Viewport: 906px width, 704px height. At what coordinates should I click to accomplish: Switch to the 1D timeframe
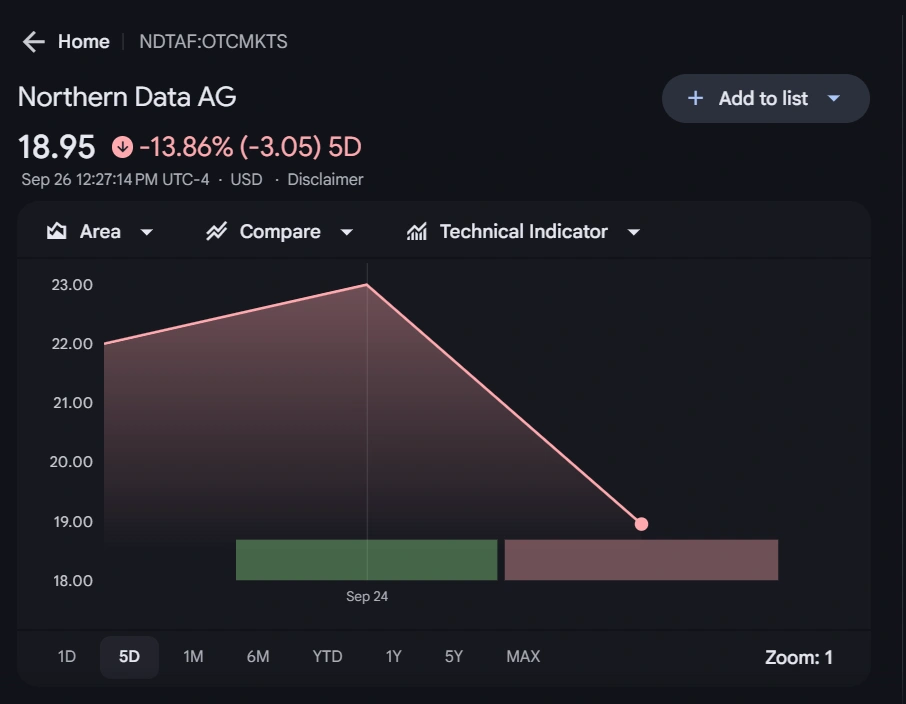click(x=66, y=657)
